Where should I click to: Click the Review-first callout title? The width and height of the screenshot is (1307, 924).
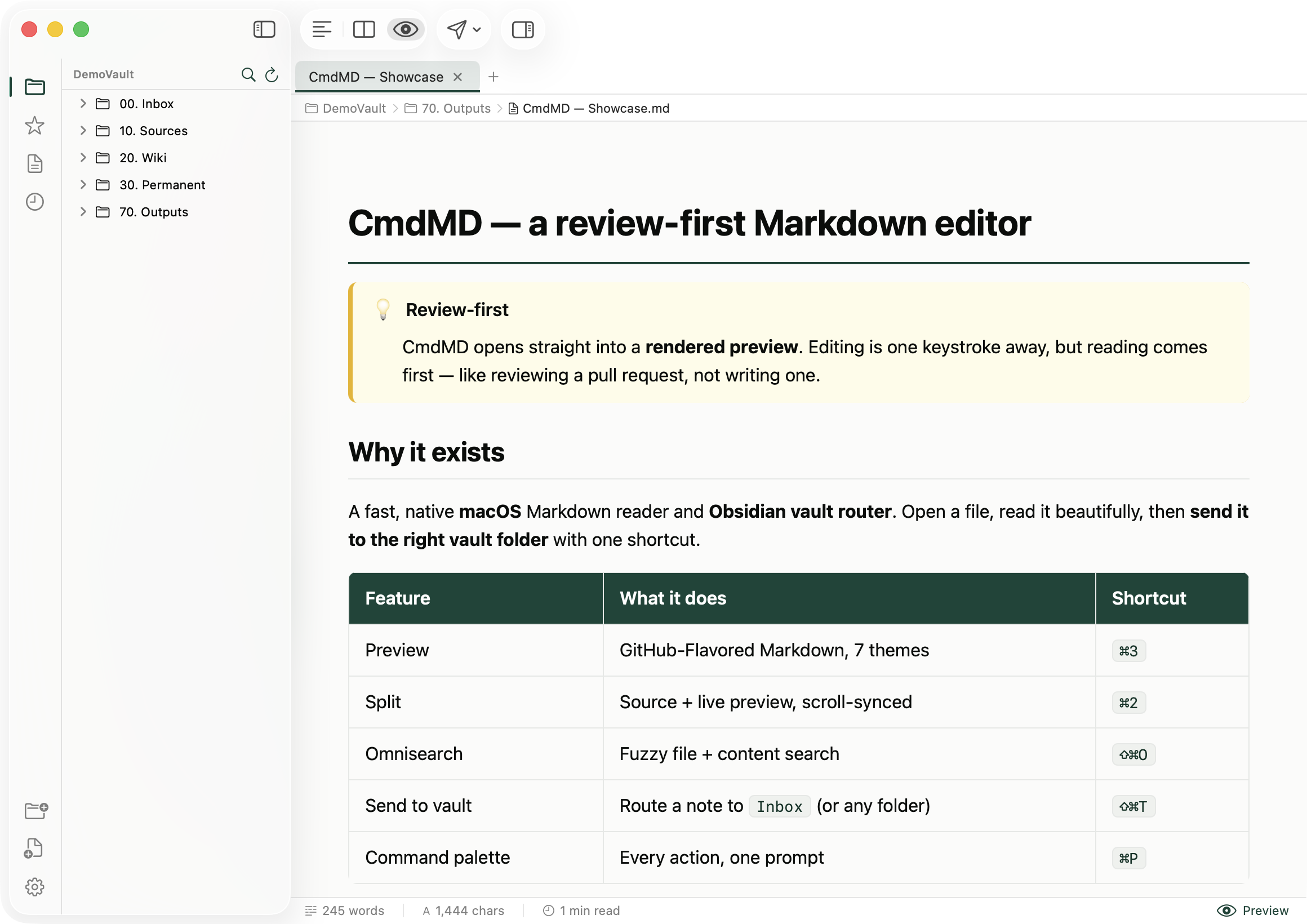click(457, 310)
